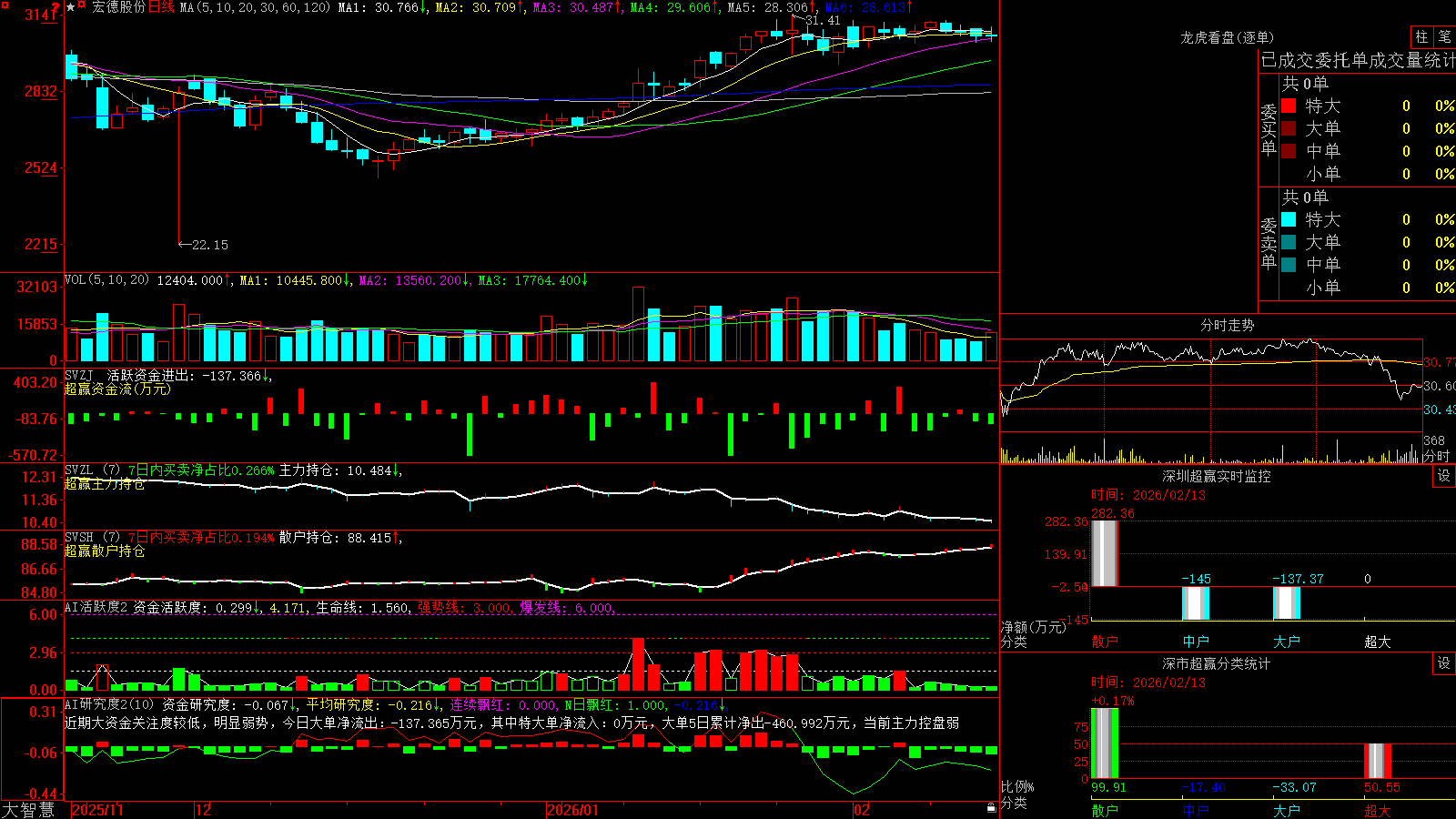Click the 时间: 2026/02/13 in real-time monitor
This screenshot has height=819, width=1456.
pos(1148,495)
